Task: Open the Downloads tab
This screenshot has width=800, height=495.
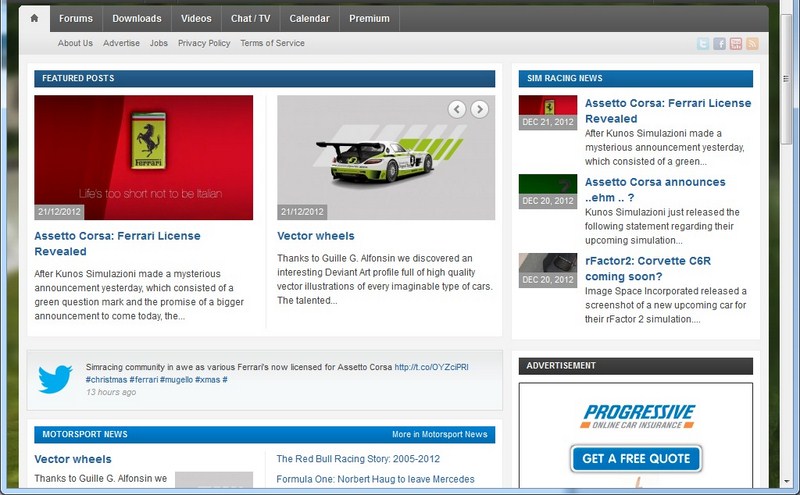Action: click(x=137, y=19)
